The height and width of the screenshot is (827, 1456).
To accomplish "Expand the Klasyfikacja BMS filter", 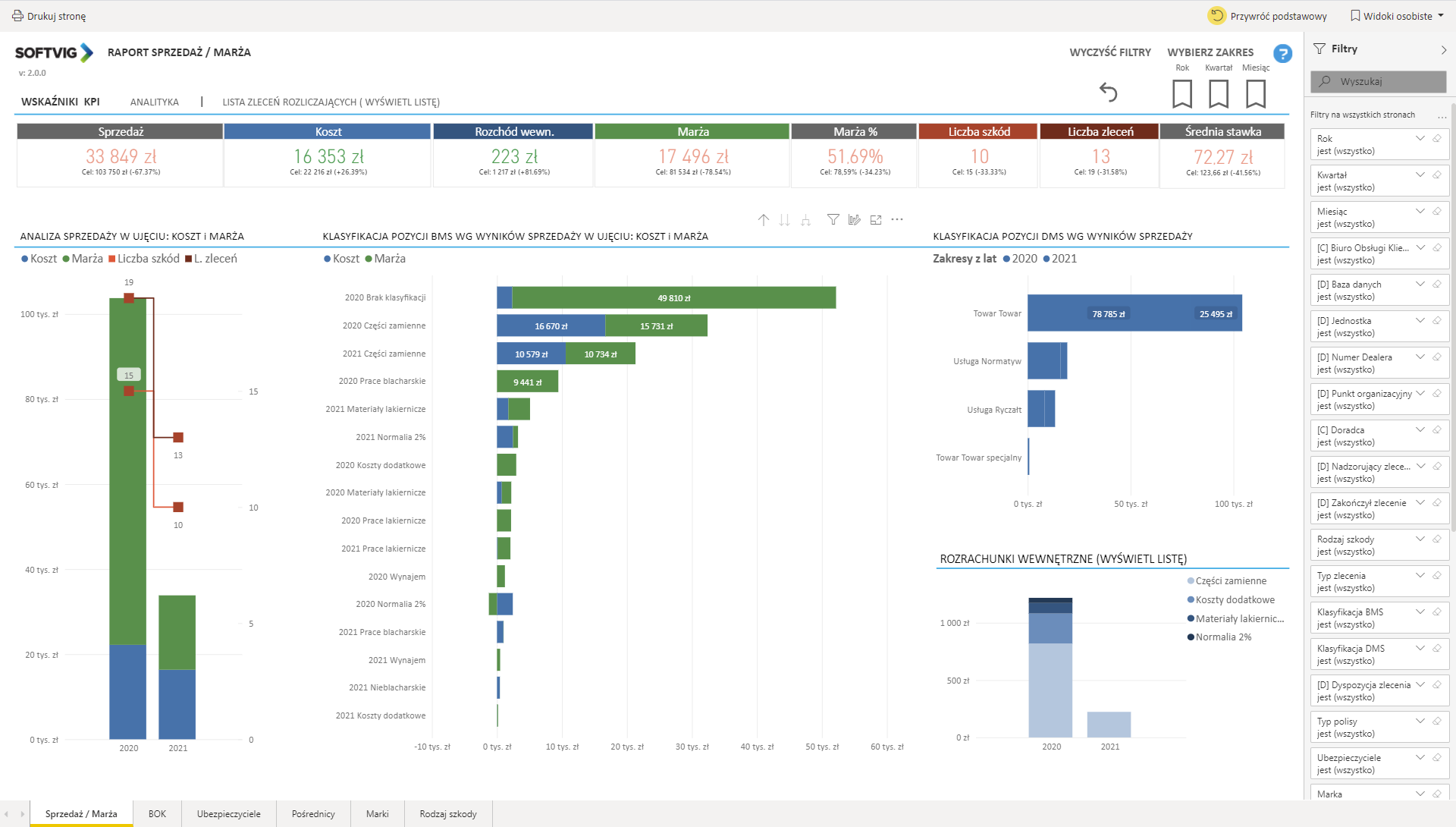I will (x=1420, y=612).
